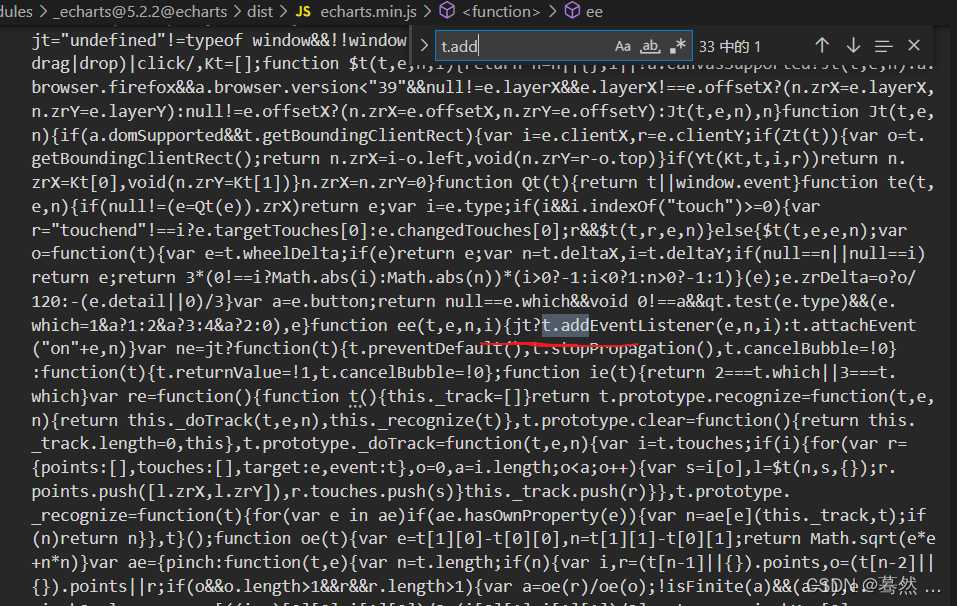This screenshot has height=606, width=957.
Task: Click 'ae.hasOwnProperty(e)' in the code
Action: click(532, 516)
